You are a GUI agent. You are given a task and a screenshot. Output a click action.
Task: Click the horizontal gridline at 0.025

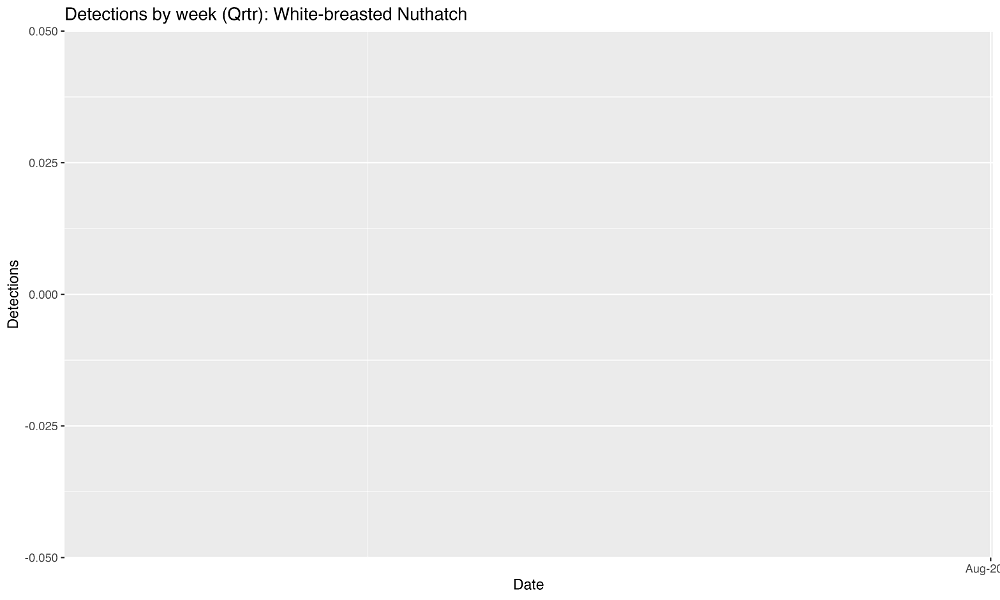[528, 163]
